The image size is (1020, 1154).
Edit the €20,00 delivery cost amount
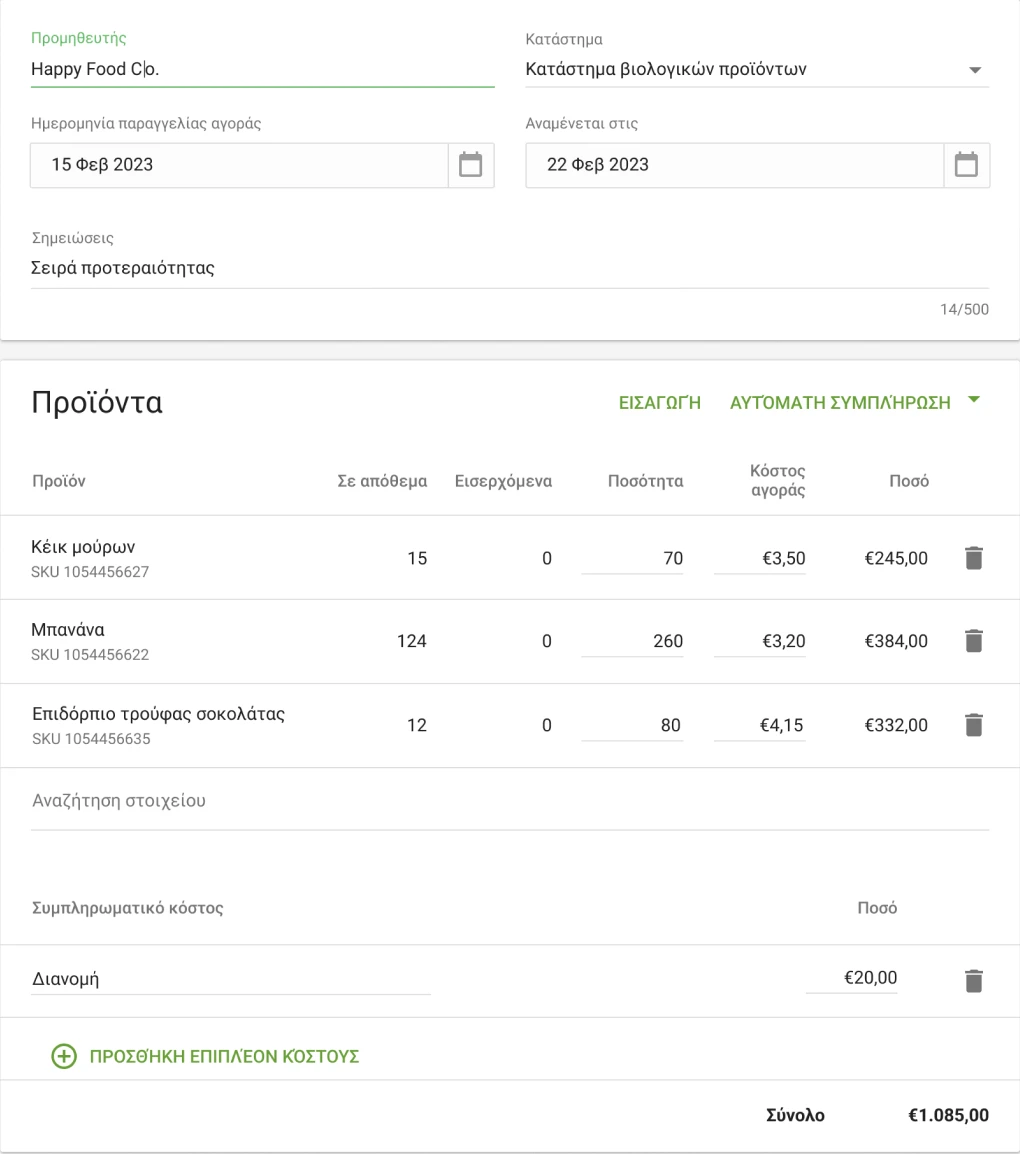[852, 978]
